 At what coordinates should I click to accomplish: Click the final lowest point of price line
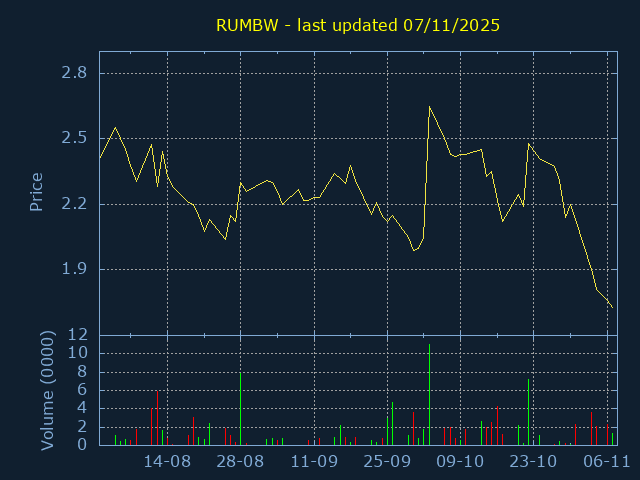612,307
